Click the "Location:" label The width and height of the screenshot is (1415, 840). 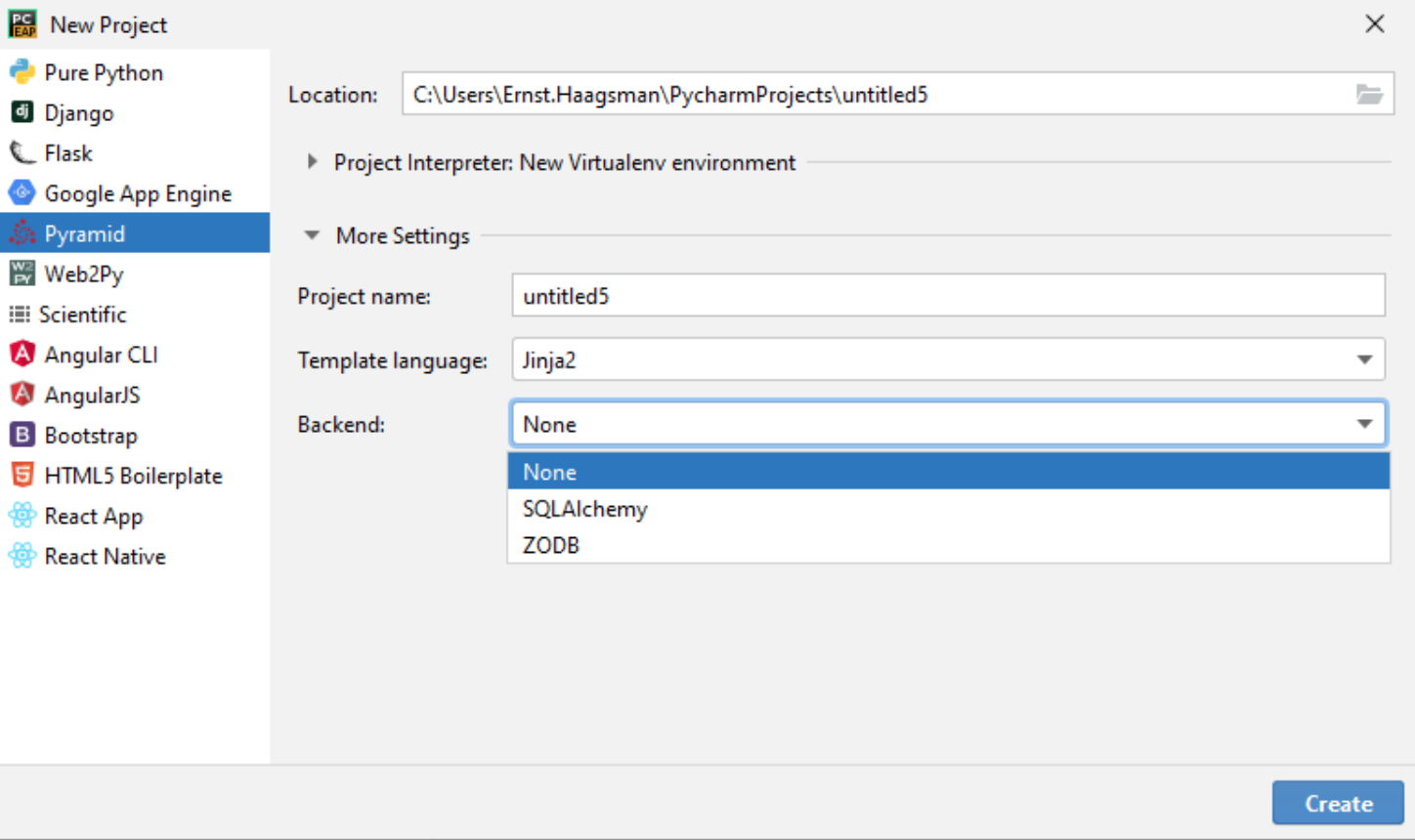click(x=333, y=95)
